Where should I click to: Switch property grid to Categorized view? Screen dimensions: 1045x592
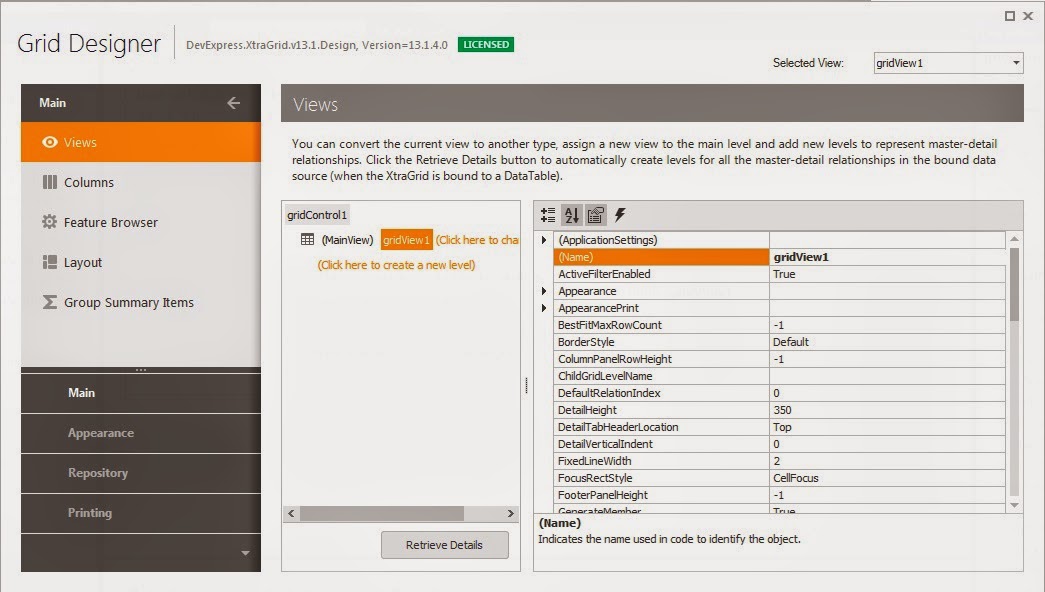[548, 215]
